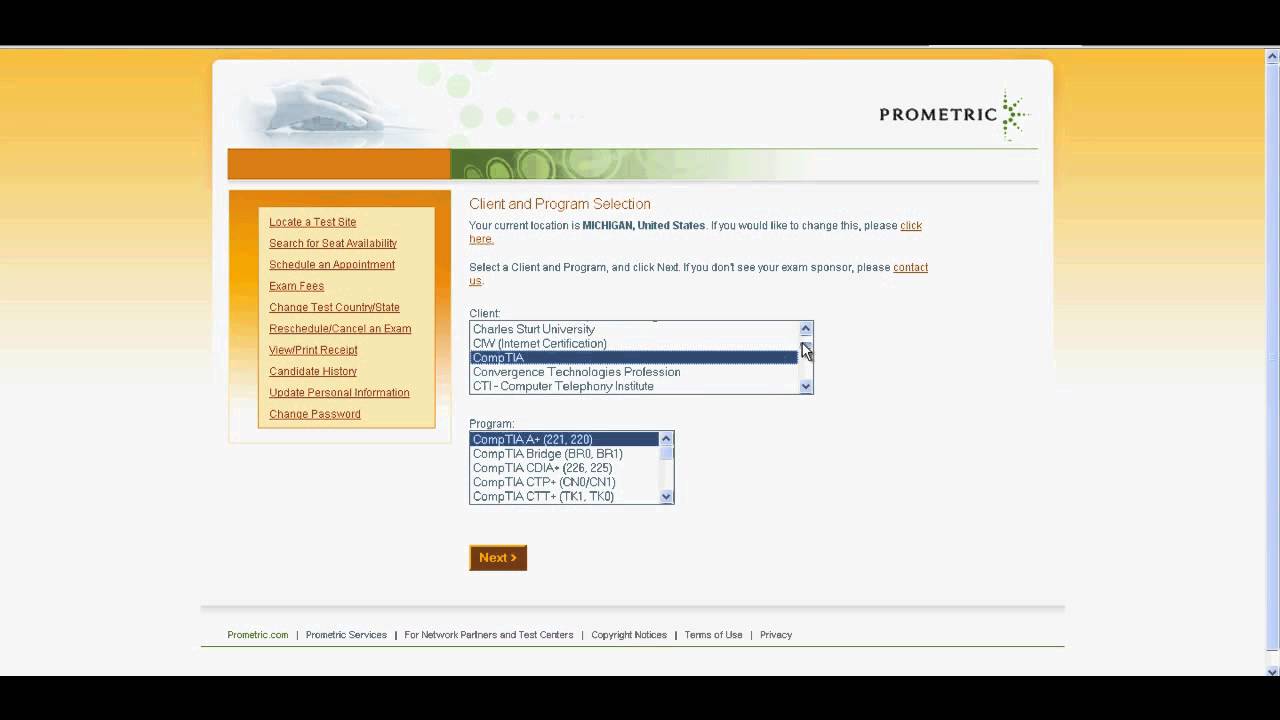Click the Program list scroll down arrow
1280x720 pixels.
666,496
